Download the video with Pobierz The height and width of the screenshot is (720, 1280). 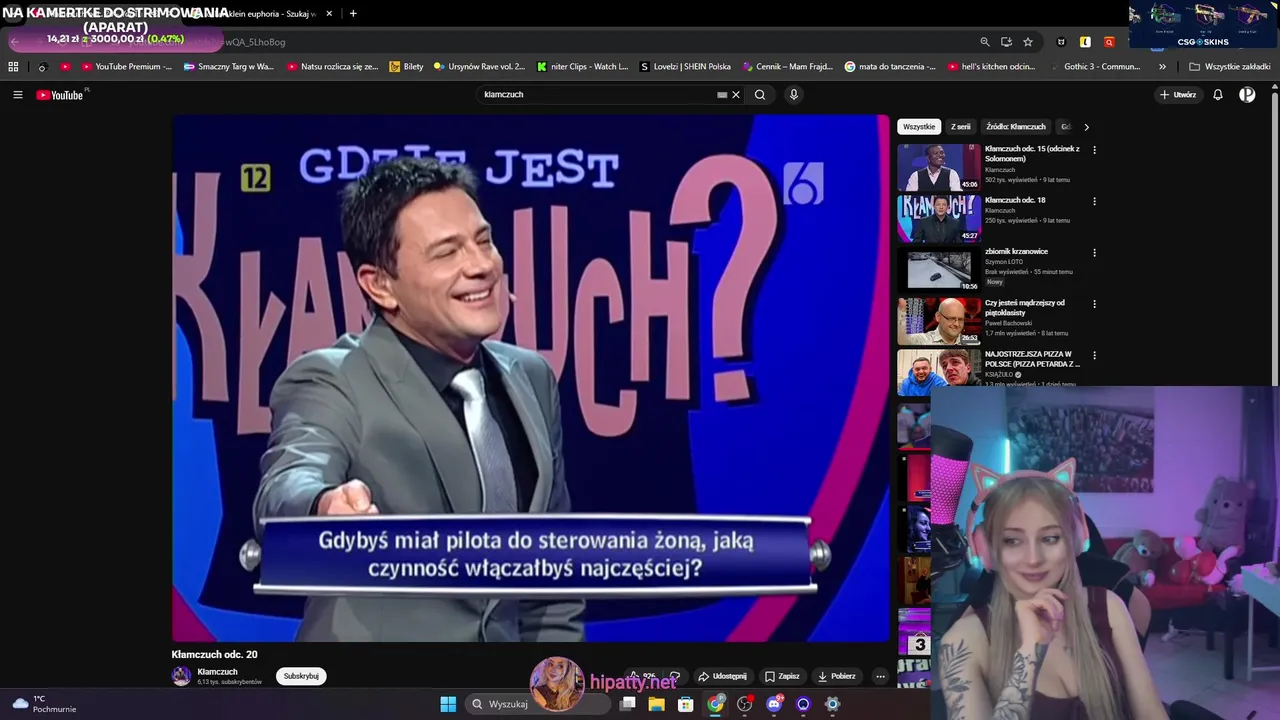point(837,676)
